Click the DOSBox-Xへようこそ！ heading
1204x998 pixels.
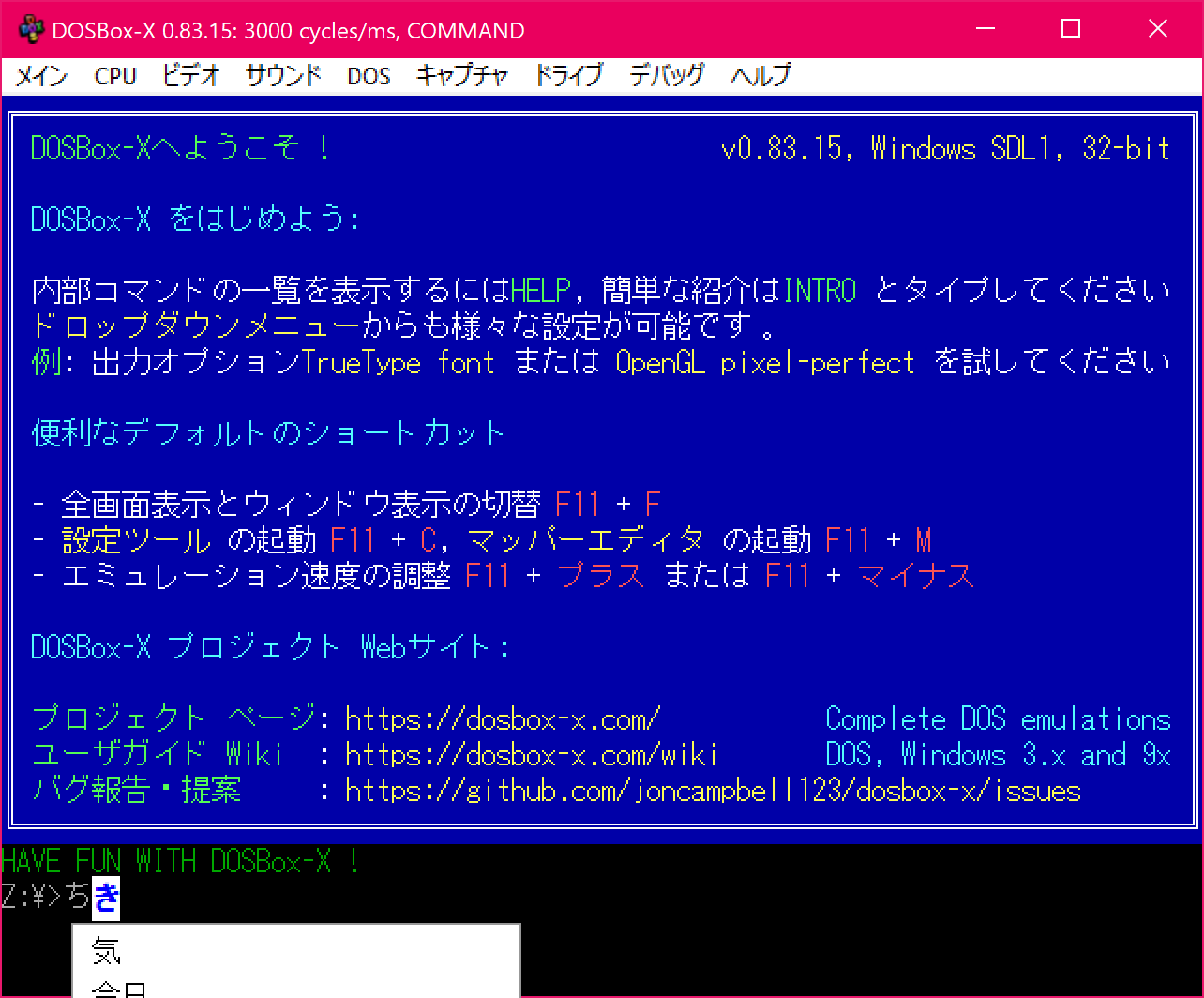tap(181, 148)
